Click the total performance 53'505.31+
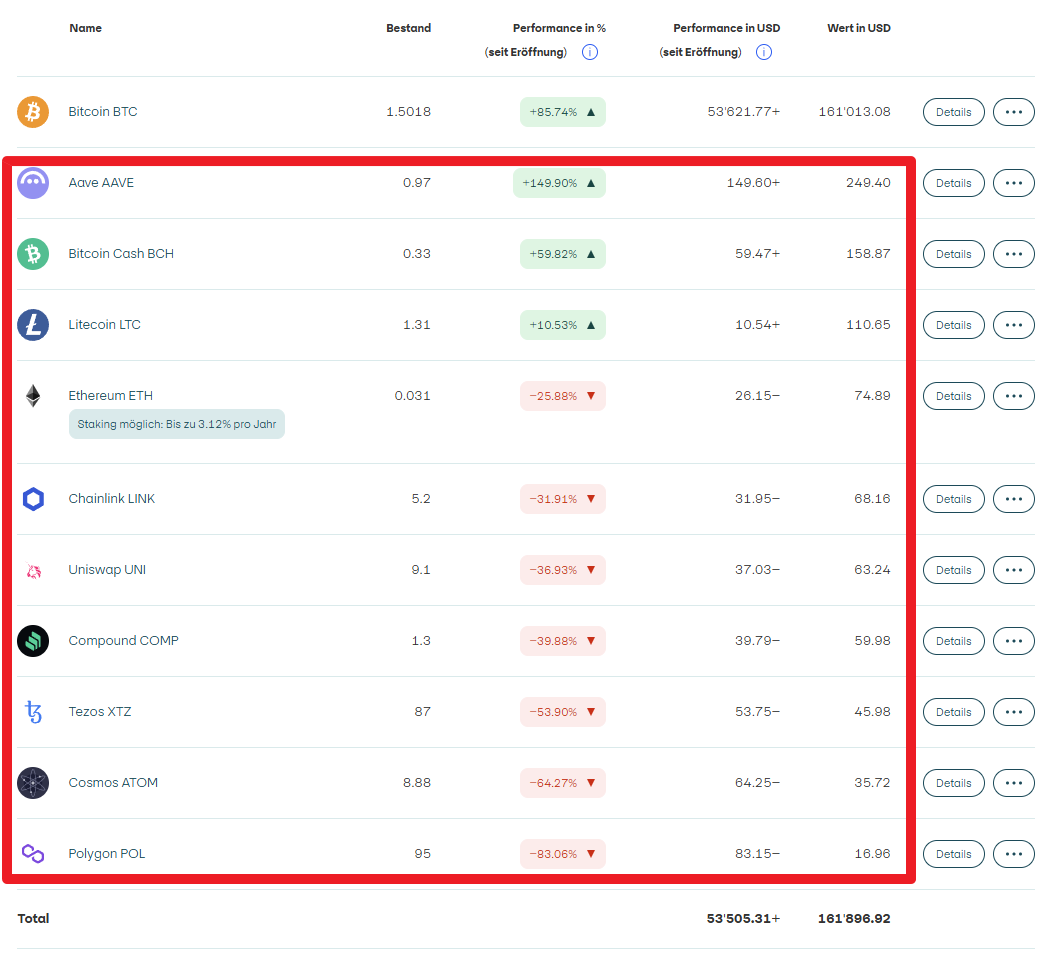 click(x=744, y=919)
